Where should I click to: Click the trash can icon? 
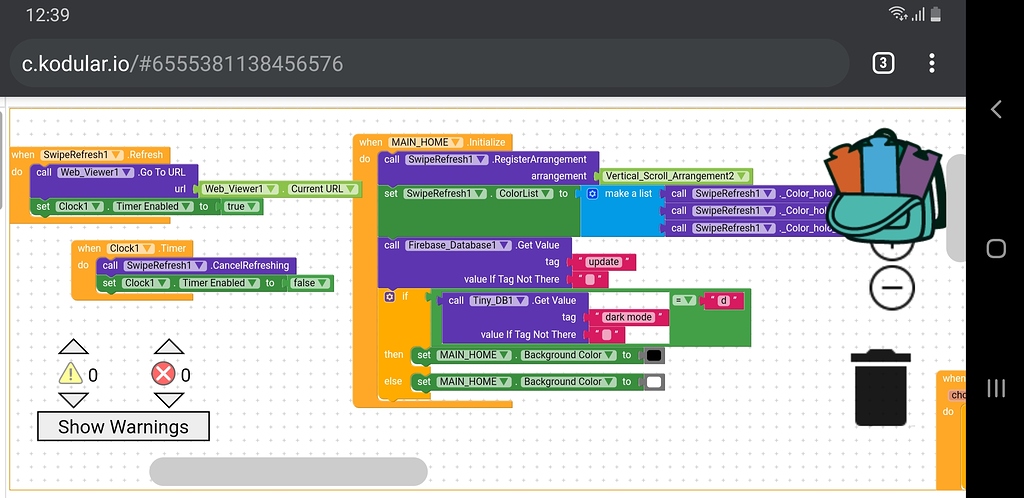[x=880, y=388]
